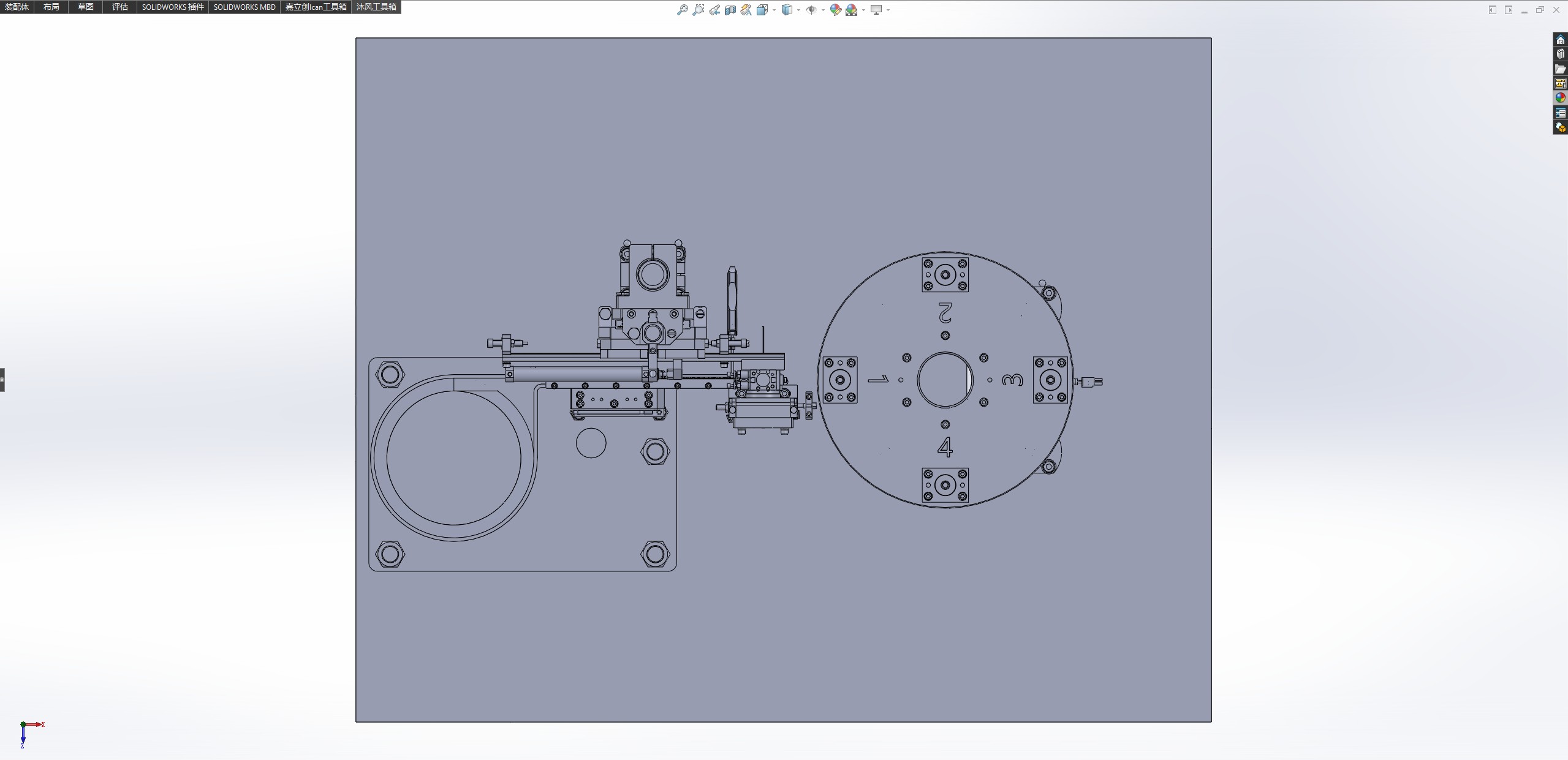Click the Zoom to Fit magnifier icon
Screen dimensions: 1568x760
tap(682, 10)
